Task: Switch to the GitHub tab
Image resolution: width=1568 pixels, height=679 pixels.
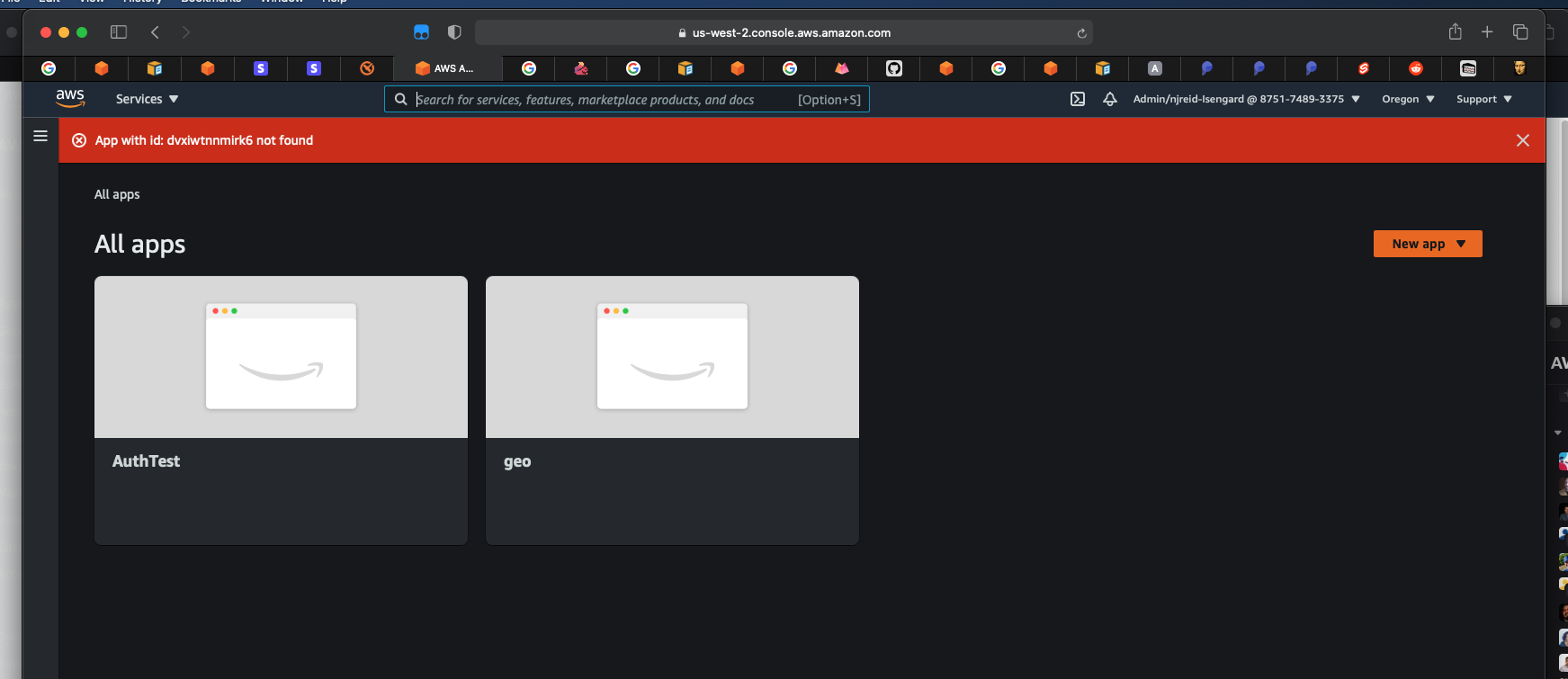Action: click(x=894, y=68)
